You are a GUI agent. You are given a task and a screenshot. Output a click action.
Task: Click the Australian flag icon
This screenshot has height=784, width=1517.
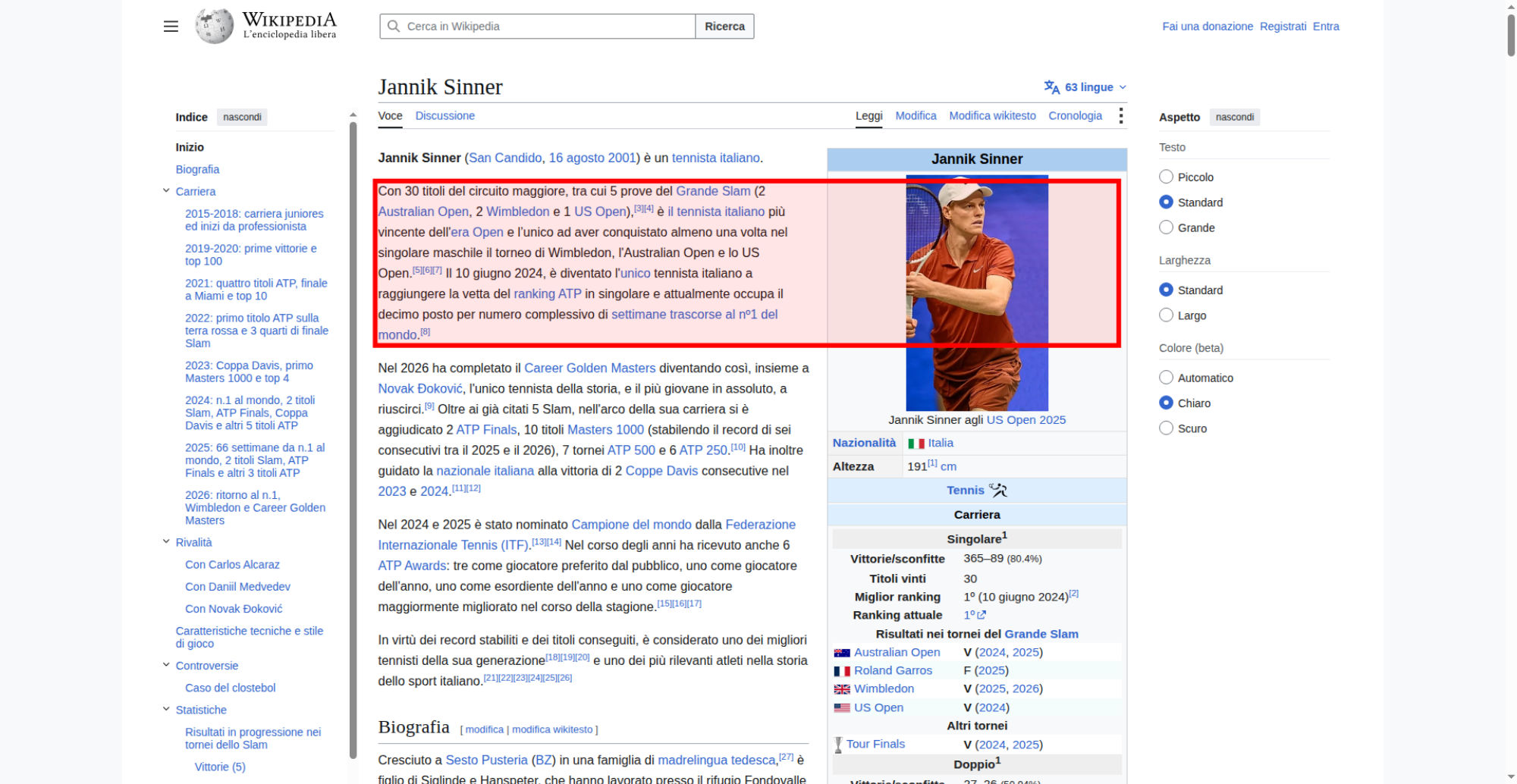tap(842, 653)
